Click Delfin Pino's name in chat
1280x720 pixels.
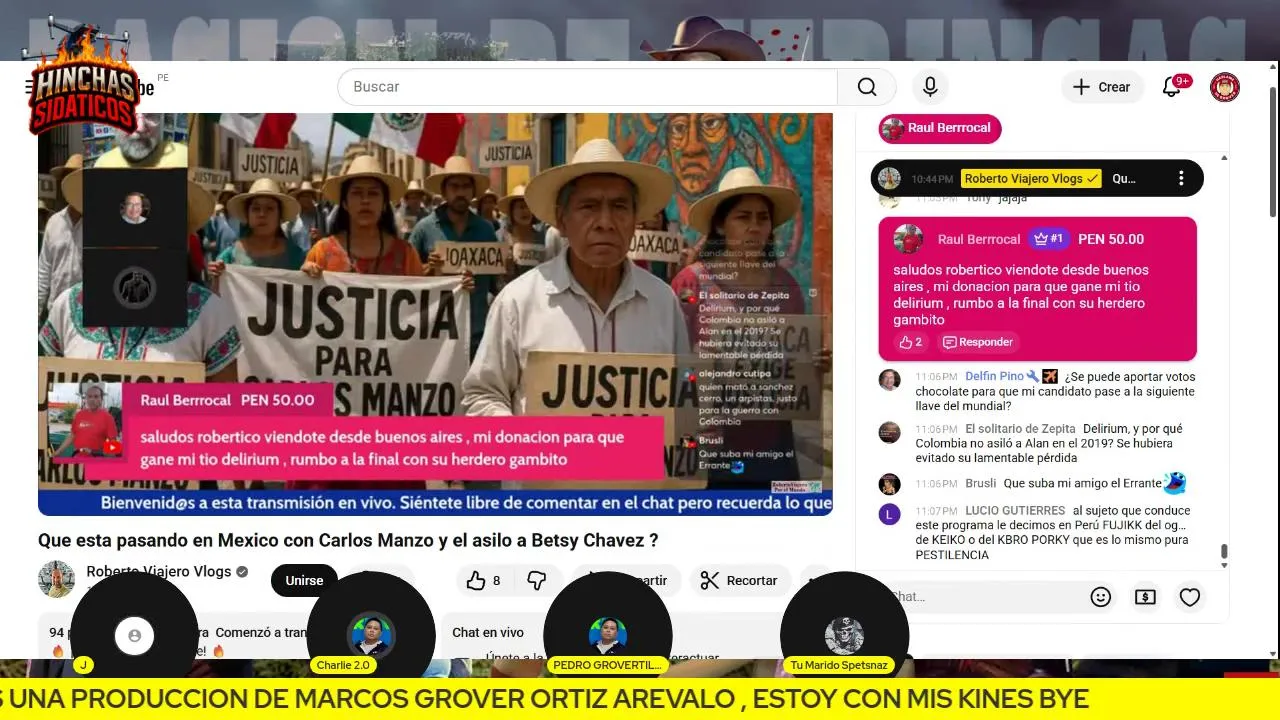[x=994, y=377]
